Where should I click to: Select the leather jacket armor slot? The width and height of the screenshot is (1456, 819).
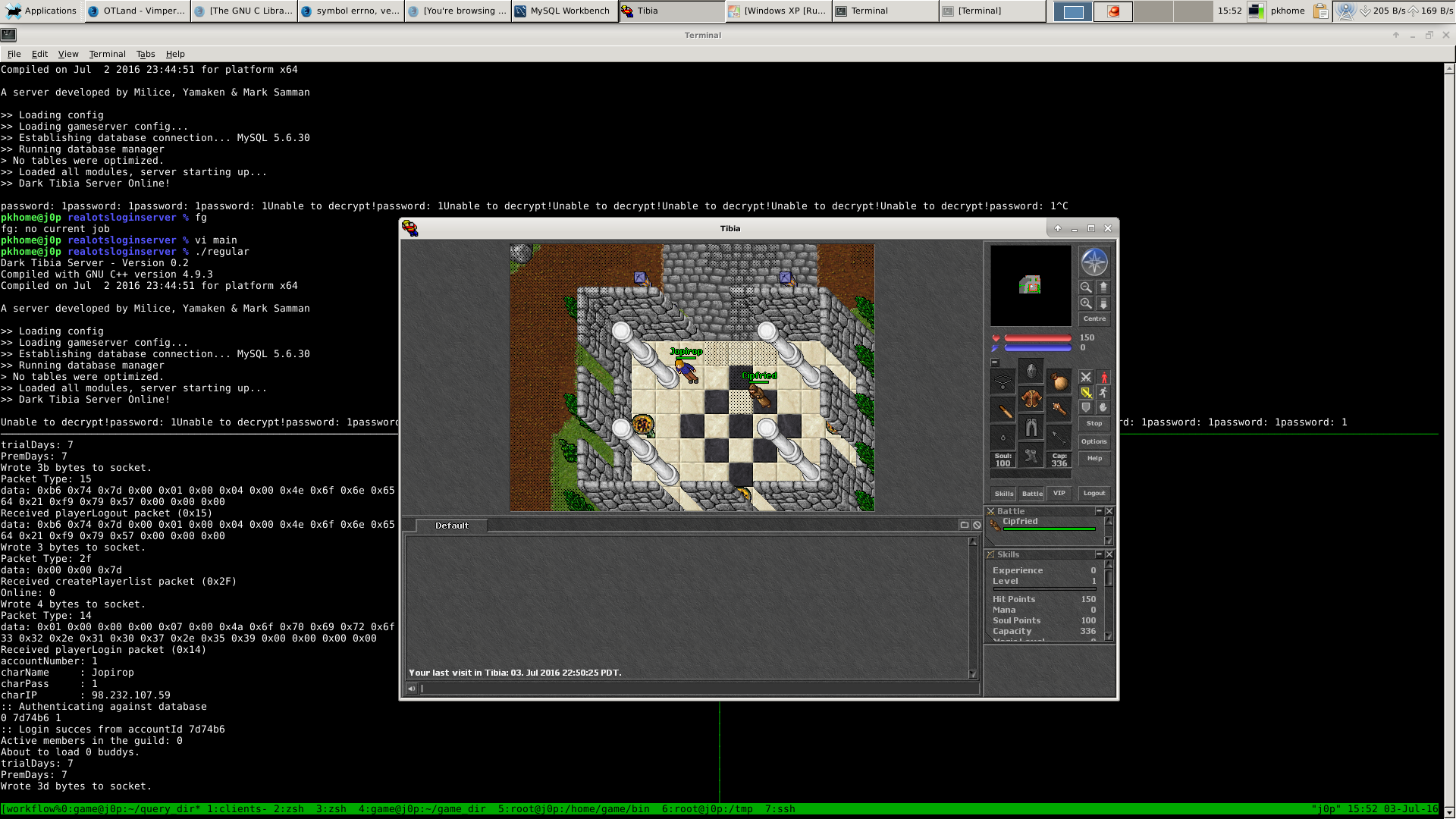[1031, 399]
